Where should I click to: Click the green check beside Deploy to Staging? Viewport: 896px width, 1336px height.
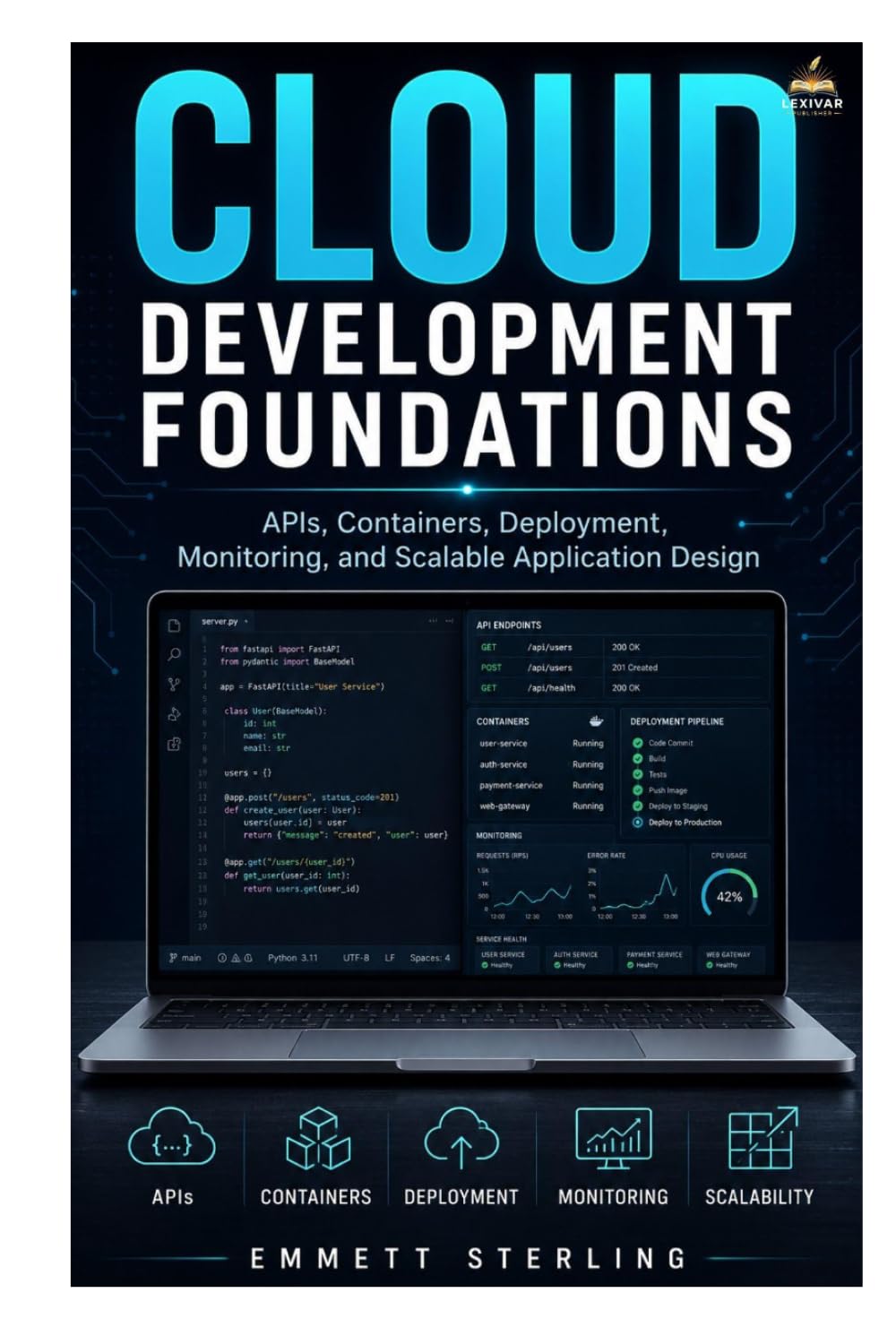click(638, 806)
